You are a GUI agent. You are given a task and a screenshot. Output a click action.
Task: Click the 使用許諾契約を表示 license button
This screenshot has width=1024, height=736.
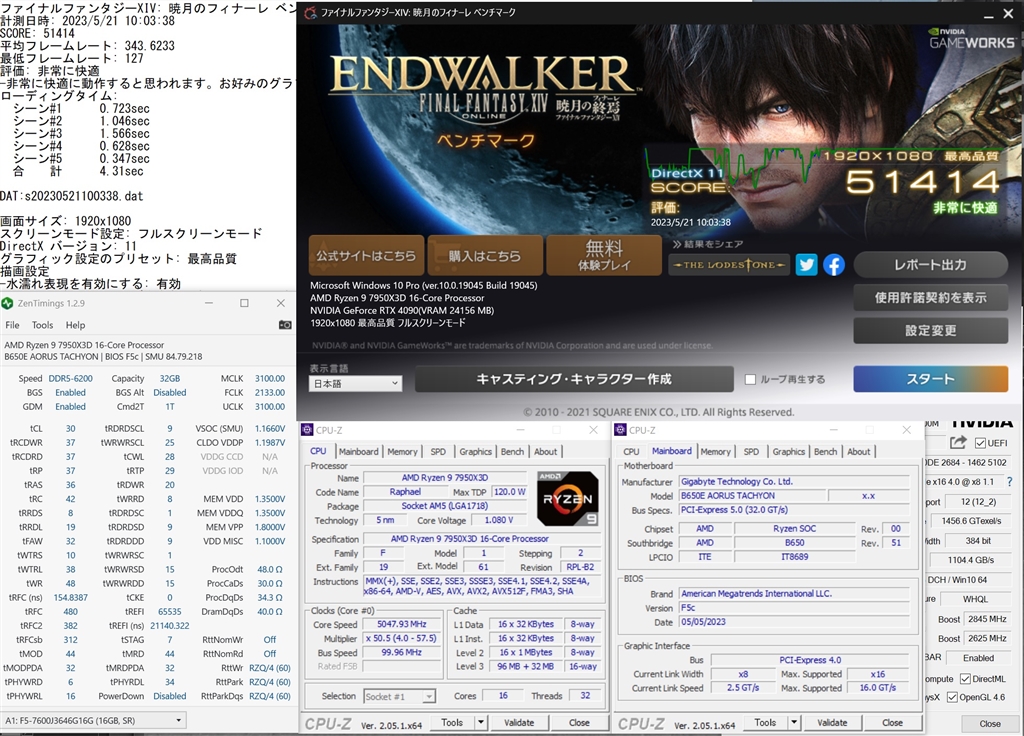(931, 298)
